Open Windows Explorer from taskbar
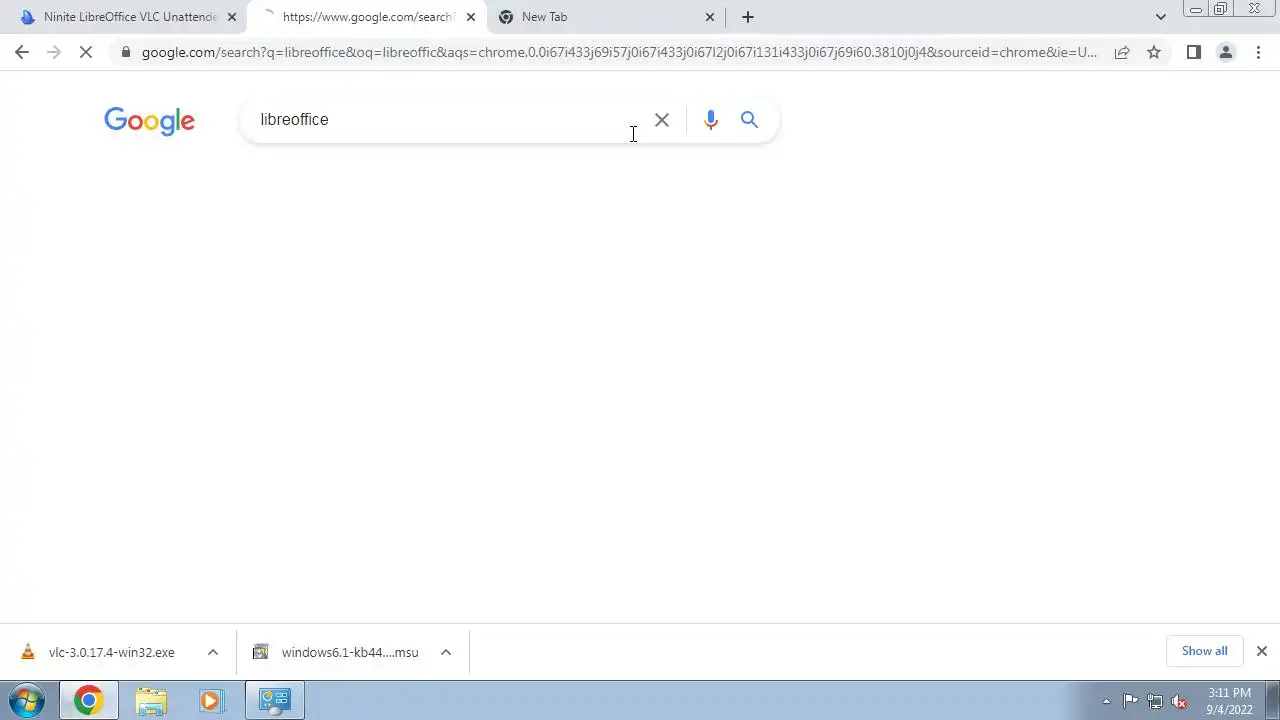 [x=150, y=701]
